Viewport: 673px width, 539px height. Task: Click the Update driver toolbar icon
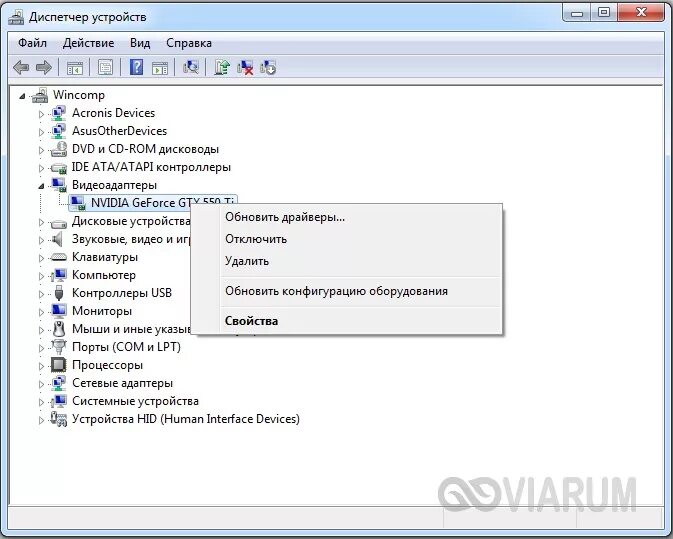tap(222, 67)
